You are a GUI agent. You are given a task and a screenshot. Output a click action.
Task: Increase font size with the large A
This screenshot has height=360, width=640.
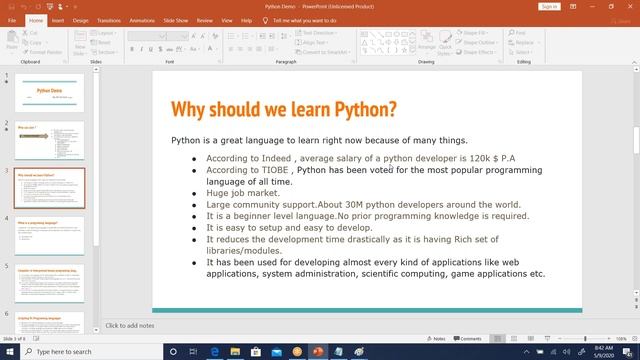[x=193, y=36]
